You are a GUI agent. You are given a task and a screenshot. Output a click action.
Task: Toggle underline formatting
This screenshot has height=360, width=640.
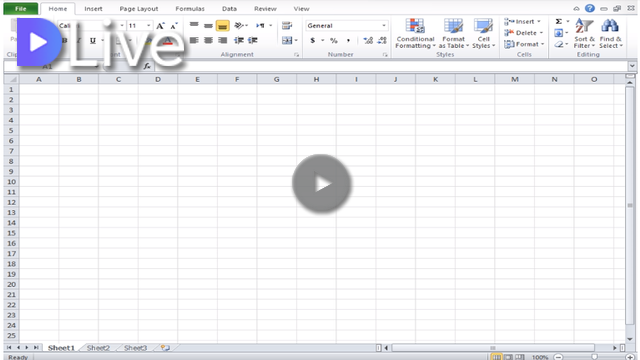pyautogui.click(x=93, y=40)
